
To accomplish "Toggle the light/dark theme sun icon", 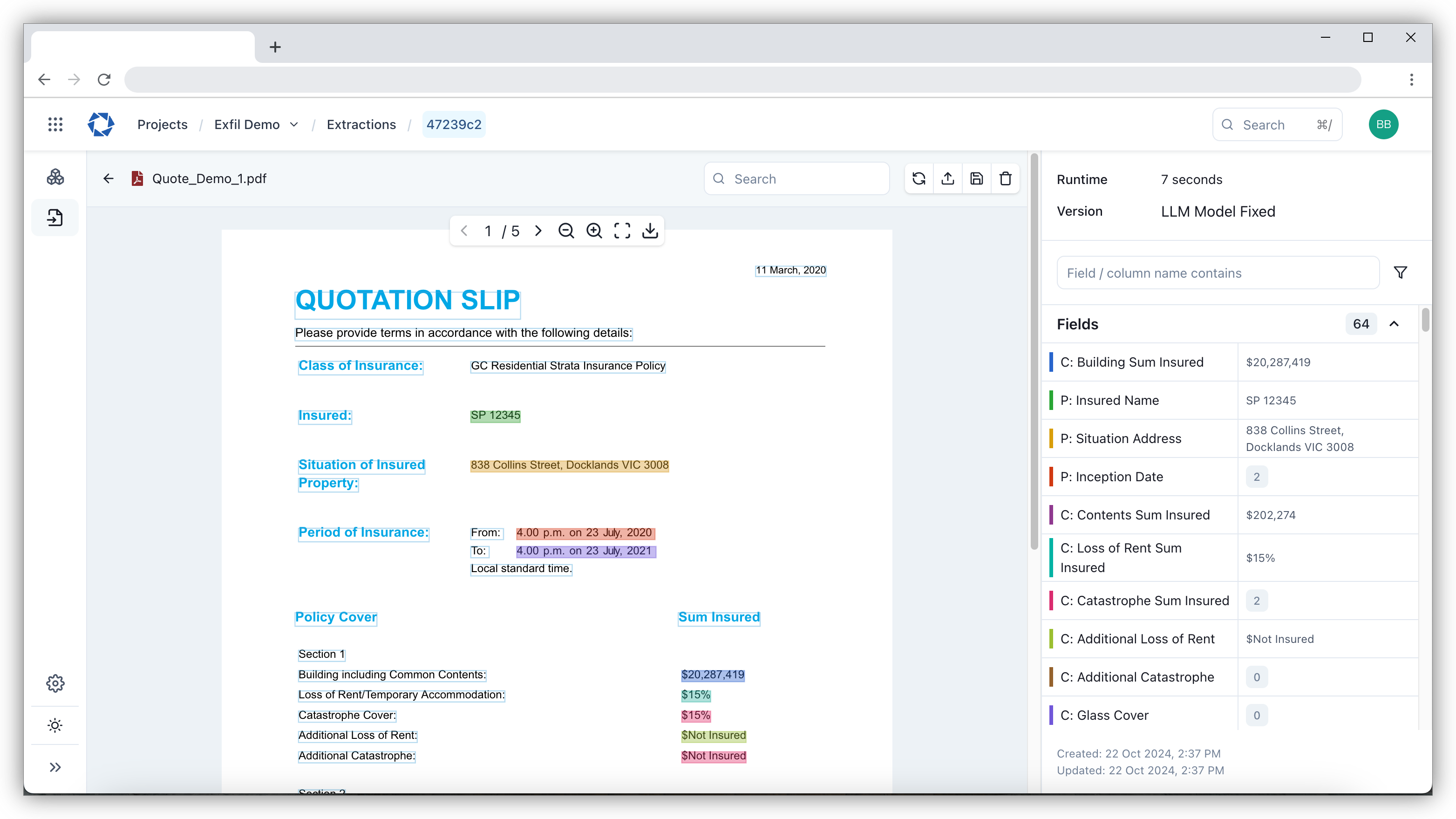I will pos(55,725).
